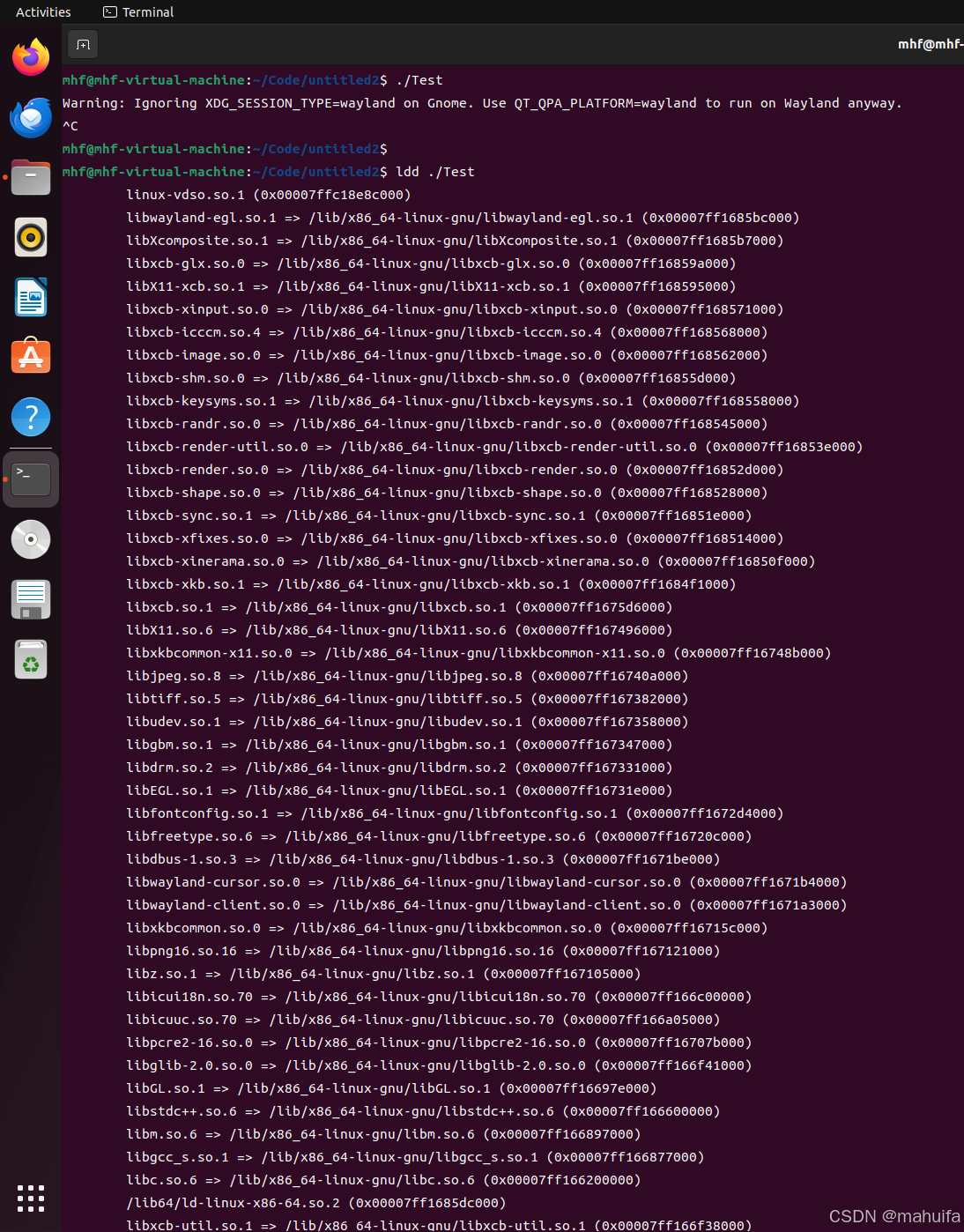Open the floppy save device icon

tap(31, 599)
